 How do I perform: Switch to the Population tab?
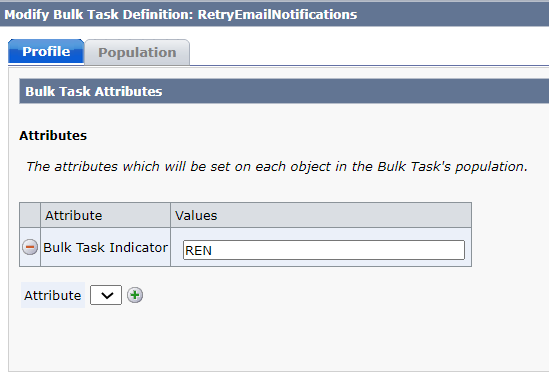tap(137, 52)
